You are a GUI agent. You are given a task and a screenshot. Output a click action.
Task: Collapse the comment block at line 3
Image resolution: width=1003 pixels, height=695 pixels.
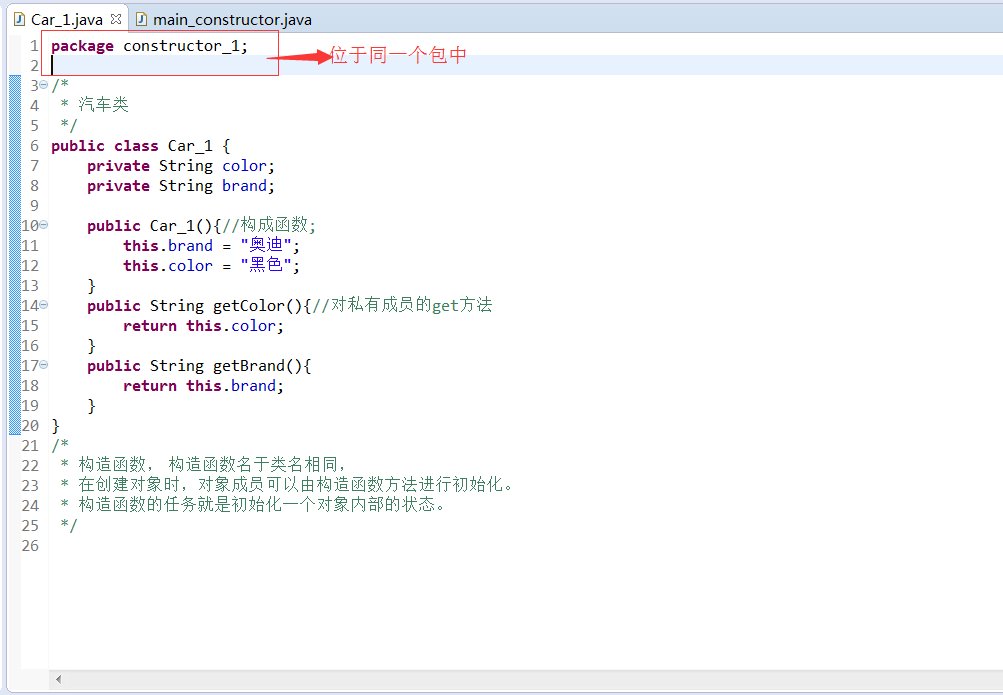42,85
